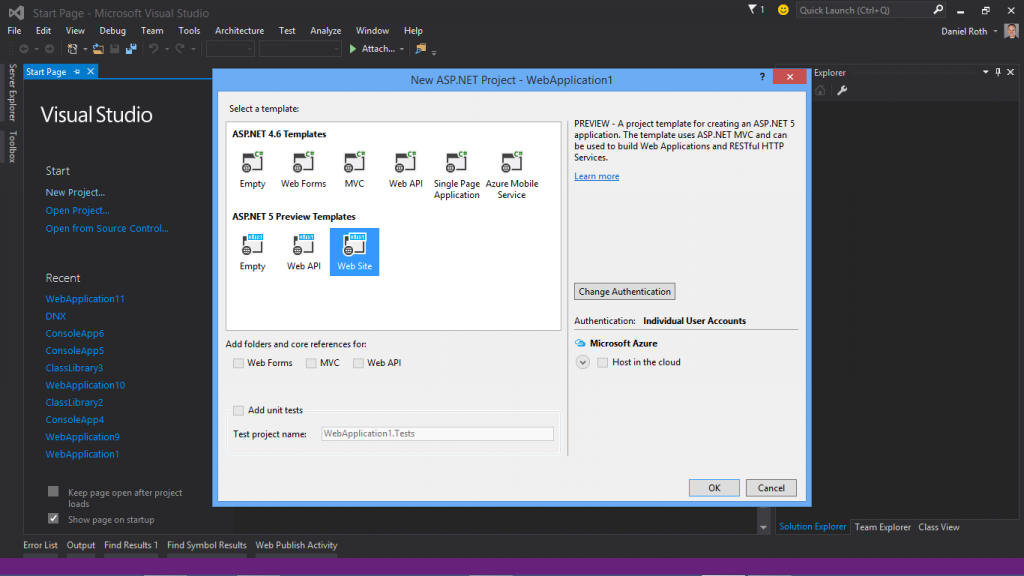Open the Analyze menu
The height and width of the screenshot is (576, 1024).
pos(325,31)
